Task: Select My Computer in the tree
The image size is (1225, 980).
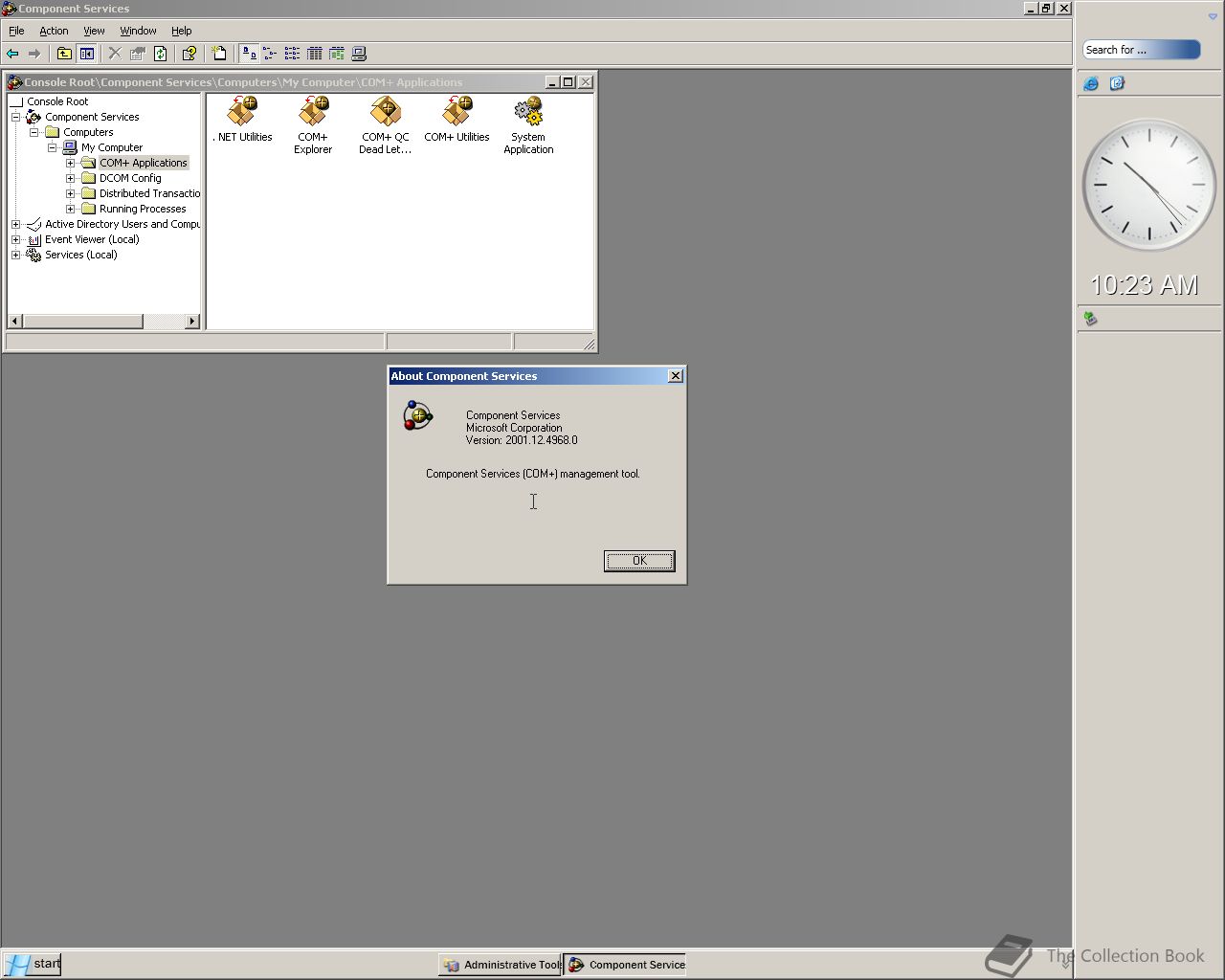Action: tap(112, 147)
